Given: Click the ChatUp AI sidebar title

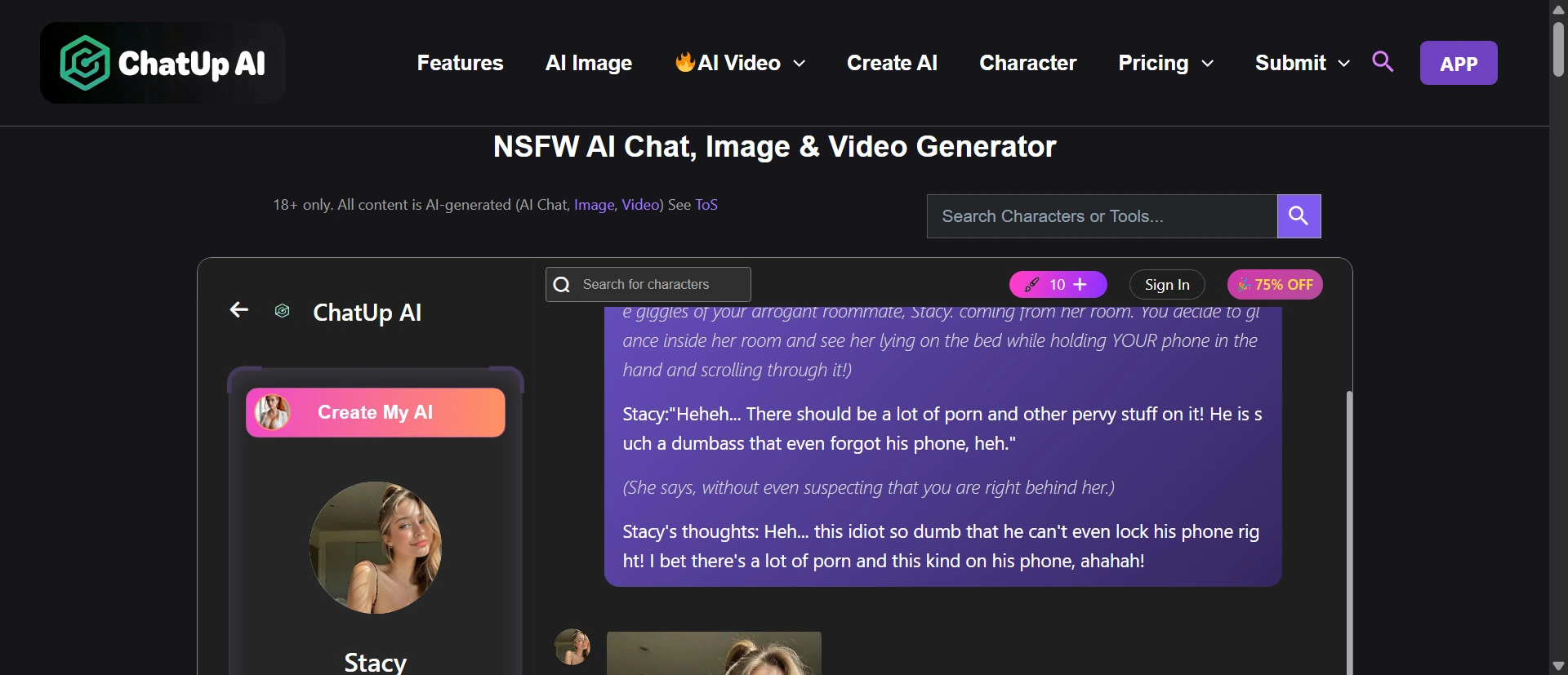Looking at the screenshot, I should click(367, 313).
